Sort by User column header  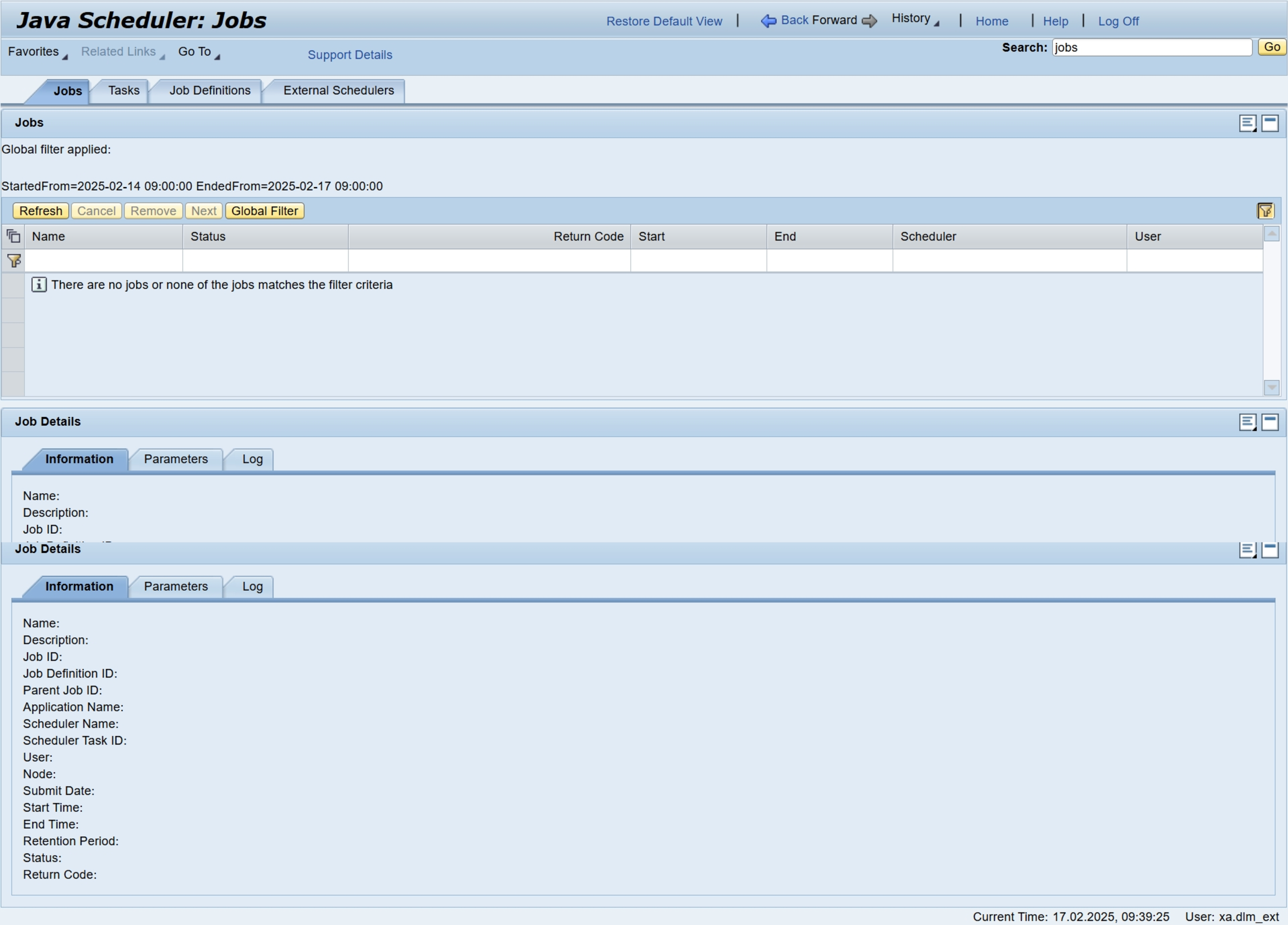coord(1195,237)
